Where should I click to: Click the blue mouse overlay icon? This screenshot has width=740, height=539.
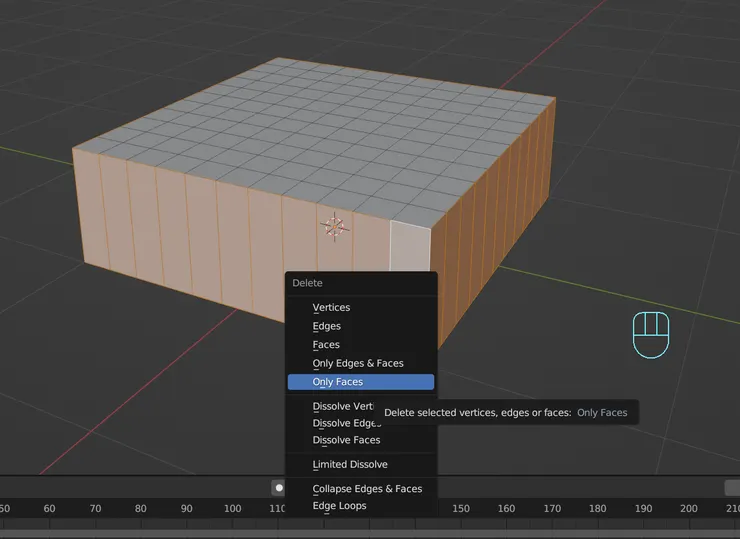650,334
